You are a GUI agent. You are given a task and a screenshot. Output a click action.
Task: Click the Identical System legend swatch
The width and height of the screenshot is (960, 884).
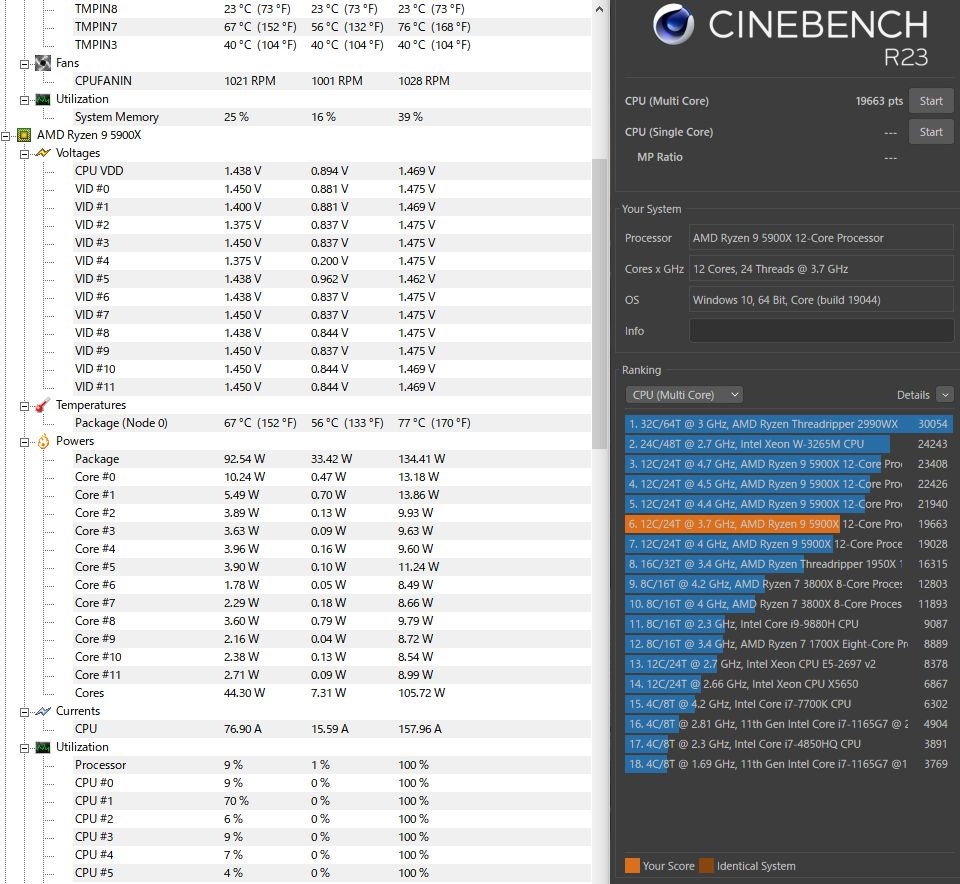(707, 866)
